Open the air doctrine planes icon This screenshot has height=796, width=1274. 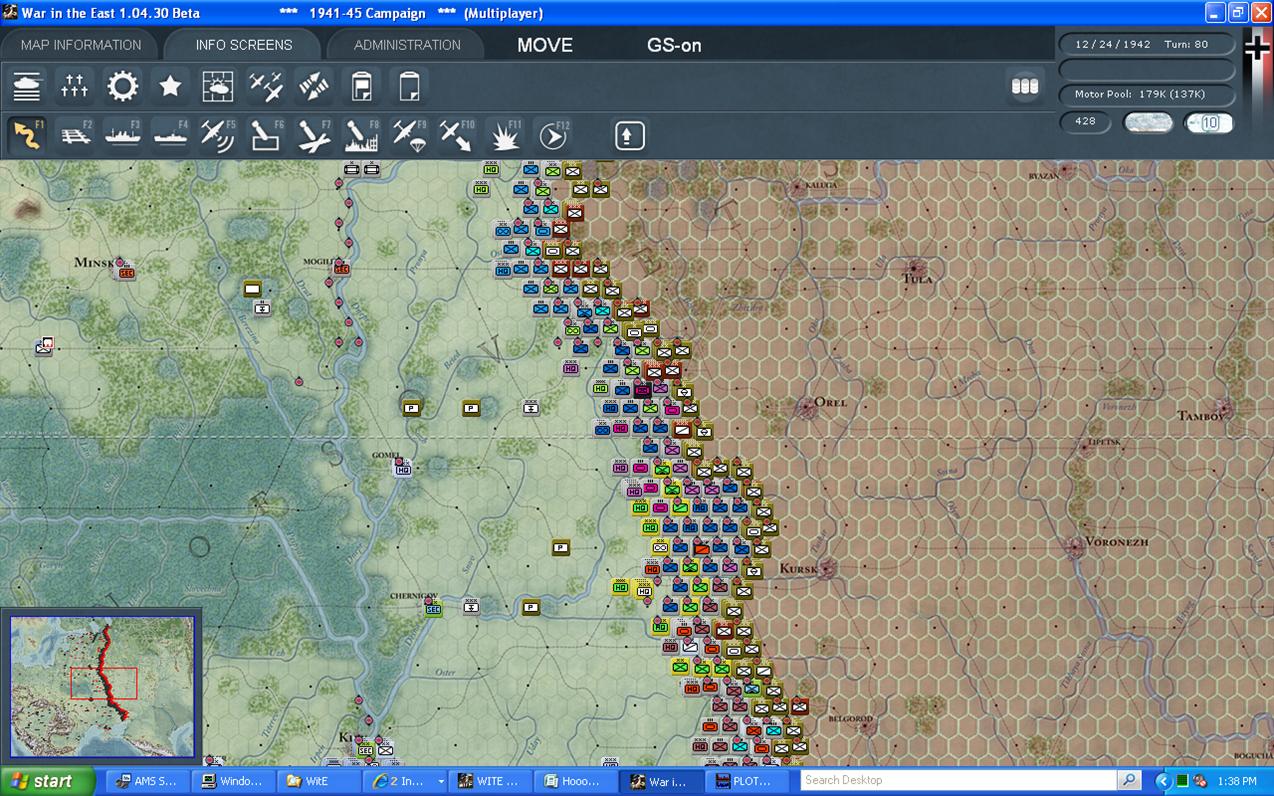point(266,87)
